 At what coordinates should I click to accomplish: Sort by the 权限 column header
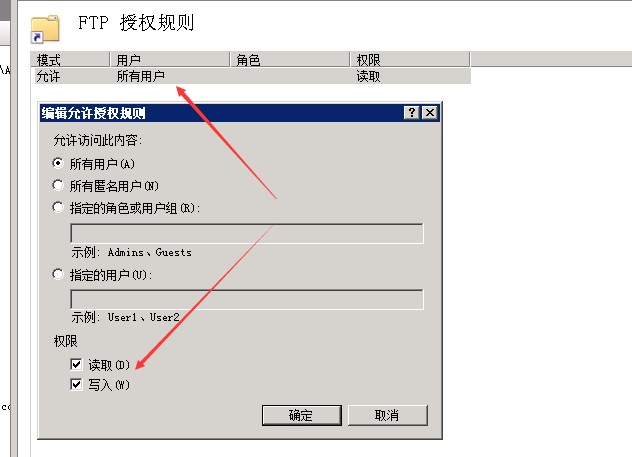(x=410, y=59)
